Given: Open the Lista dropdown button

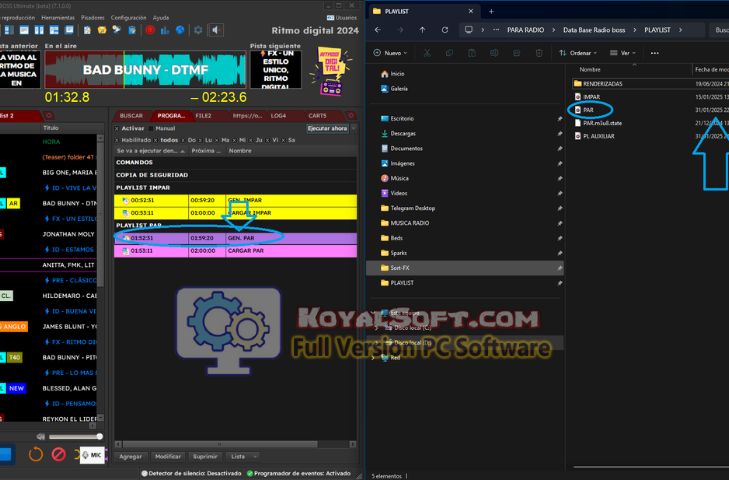Looking at the screenshot, I should 241,457.
